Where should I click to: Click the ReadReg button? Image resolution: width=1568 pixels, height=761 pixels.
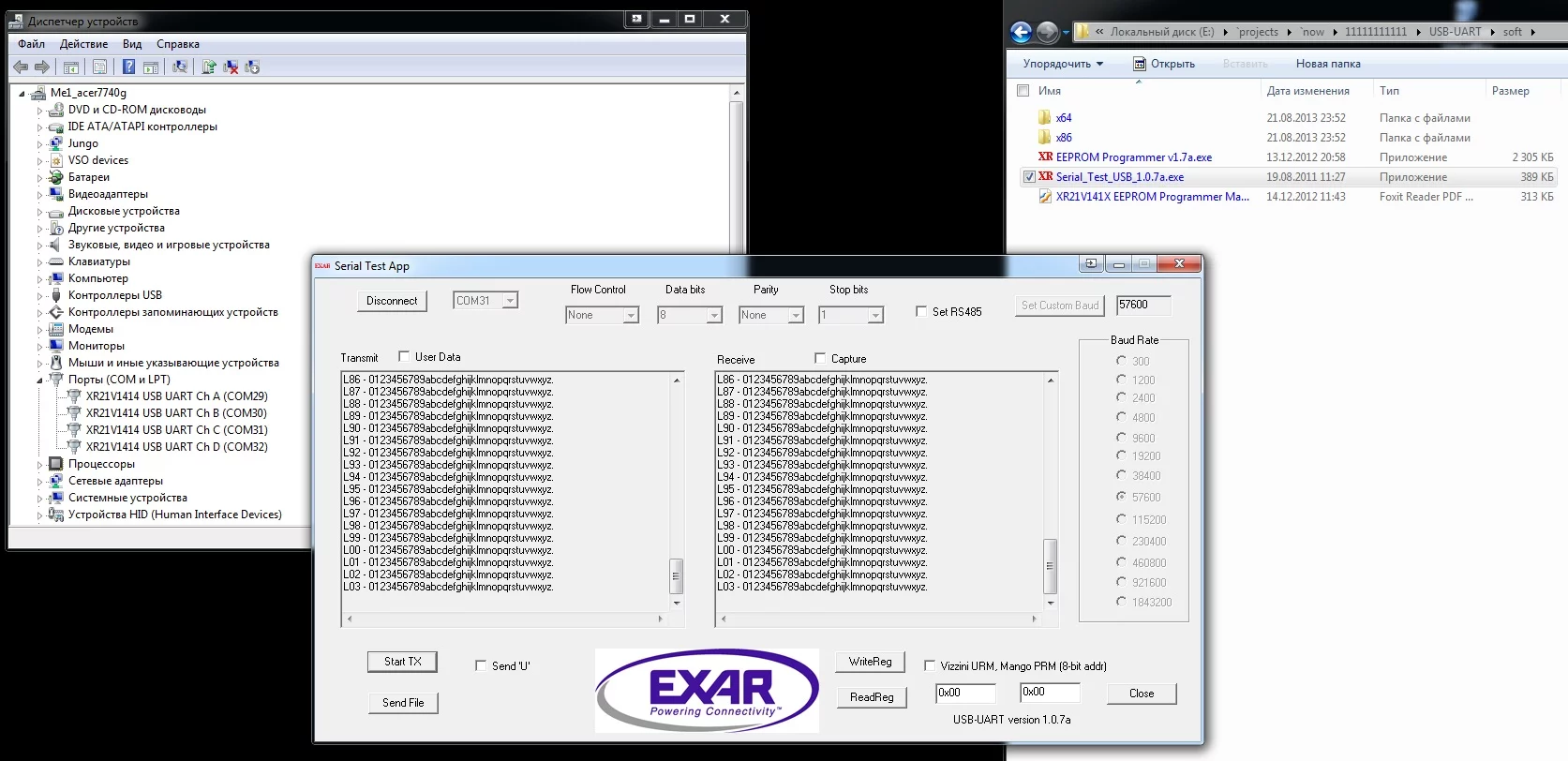point(872,697)
